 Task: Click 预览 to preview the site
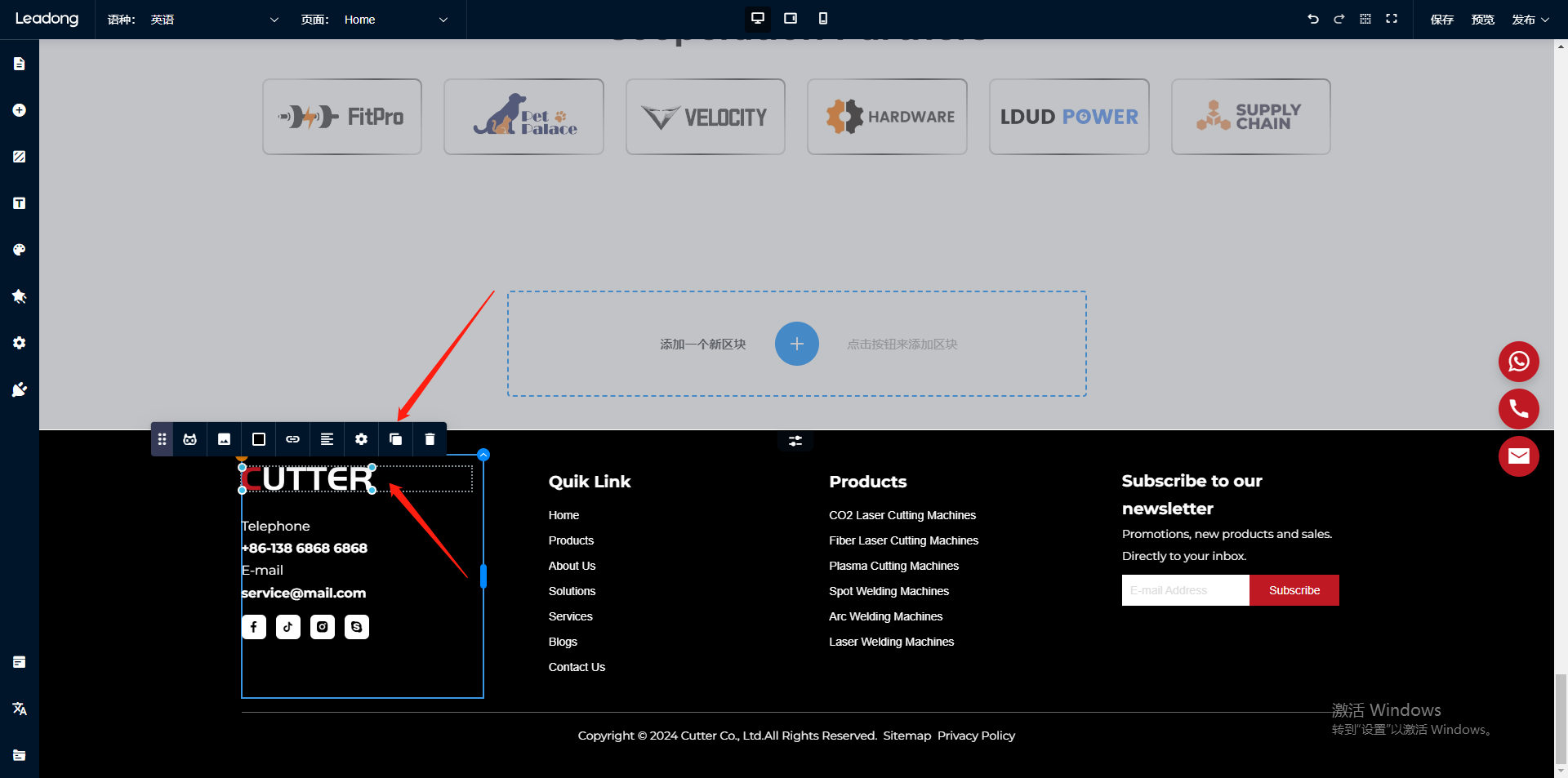(1482, 20)
